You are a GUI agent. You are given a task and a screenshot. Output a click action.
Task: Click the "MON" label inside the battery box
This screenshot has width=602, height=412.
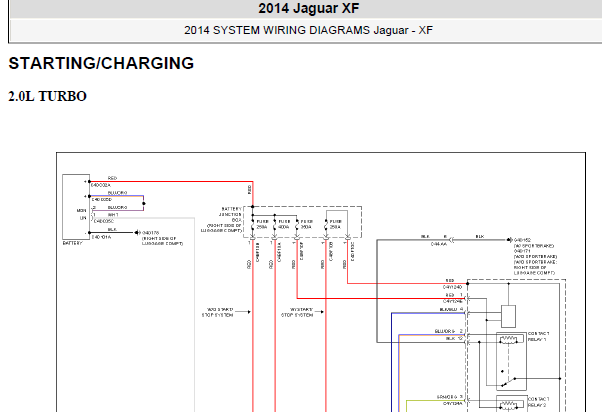pos(81,211)
